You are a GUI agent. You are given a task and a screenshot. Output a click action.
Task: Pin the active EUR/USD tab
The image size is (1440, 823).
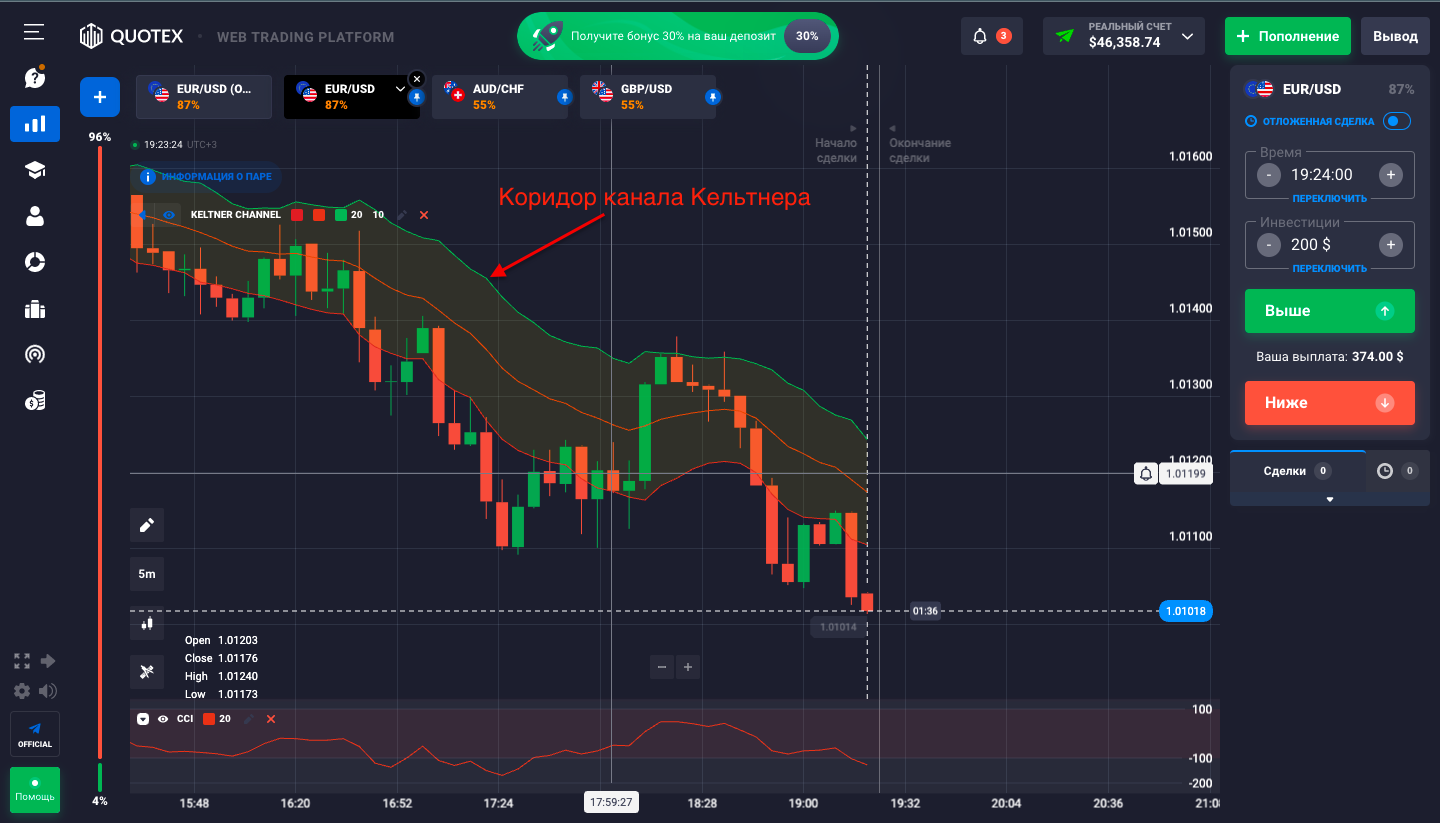416,97
